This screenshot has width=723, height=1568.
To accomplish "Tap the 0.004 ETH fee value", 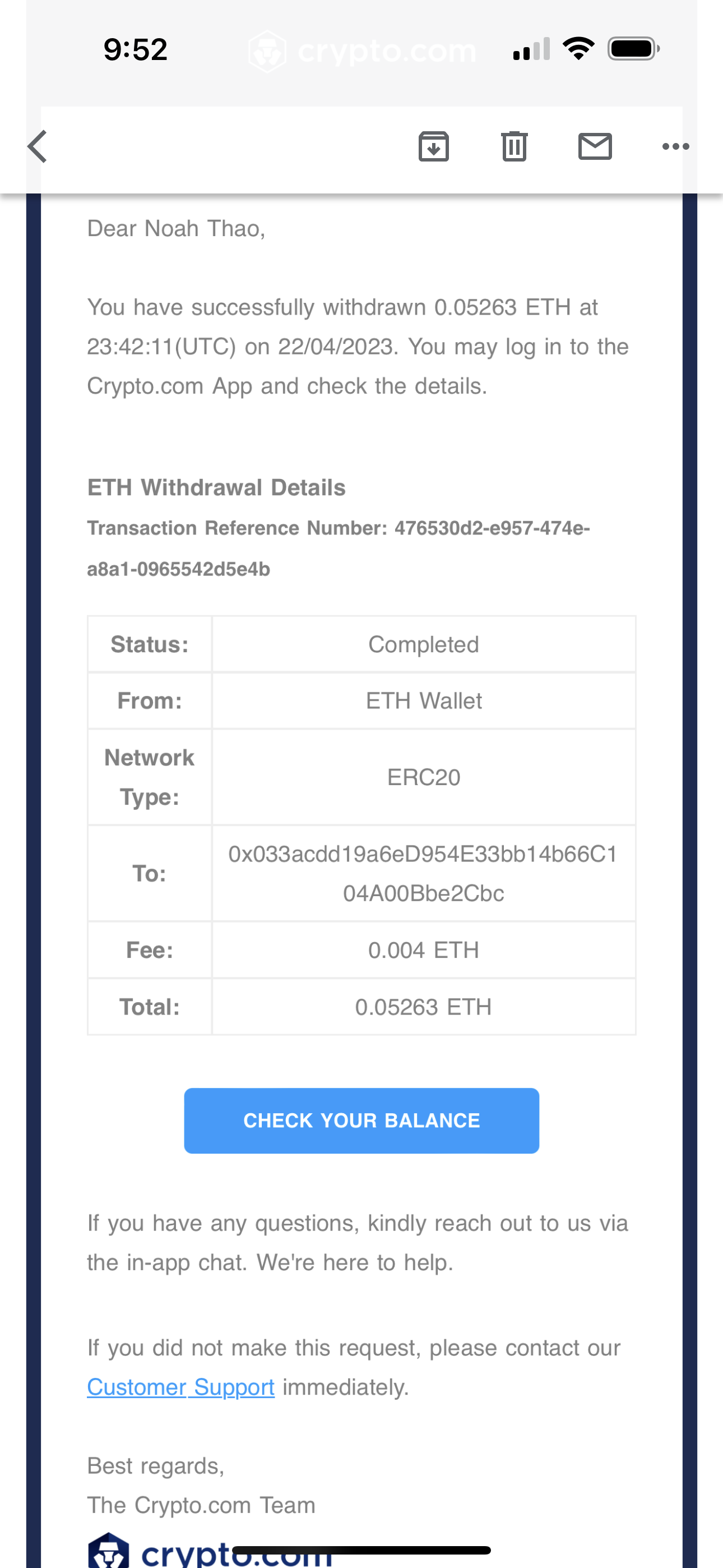I will [424, 950].
